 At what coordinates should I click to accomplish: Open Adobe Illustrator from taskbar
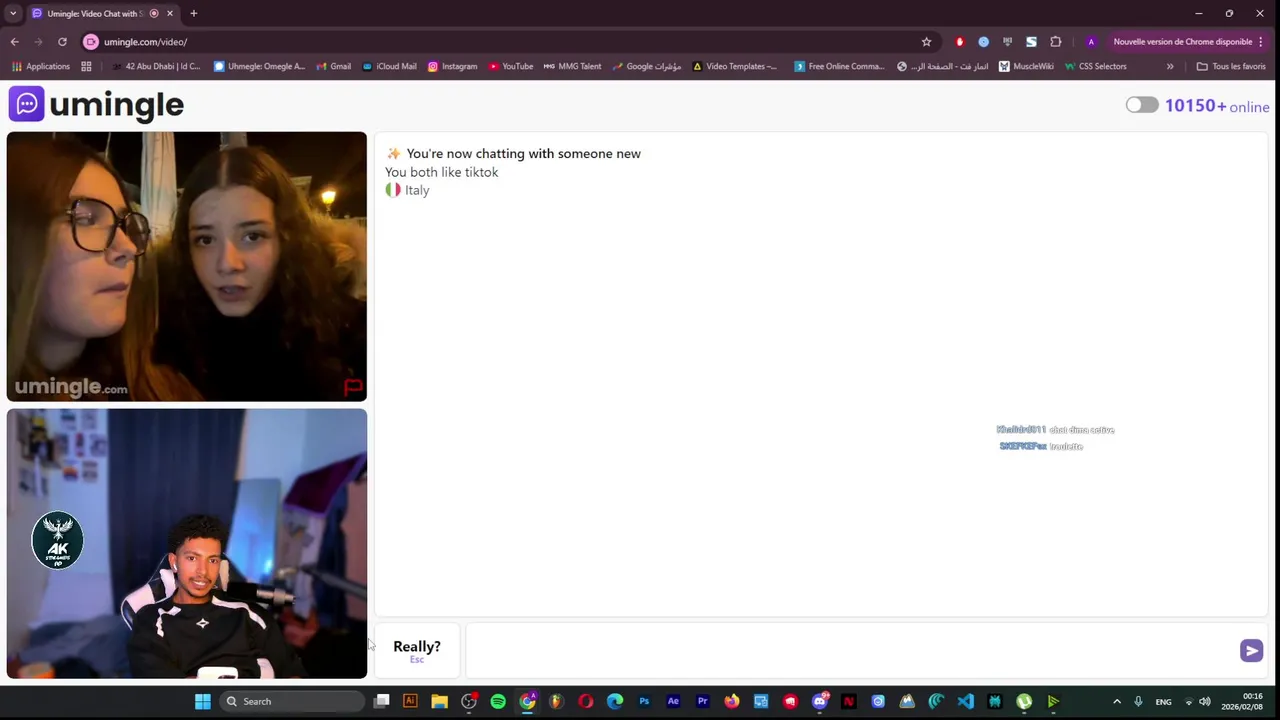click(x=410, y=701)
